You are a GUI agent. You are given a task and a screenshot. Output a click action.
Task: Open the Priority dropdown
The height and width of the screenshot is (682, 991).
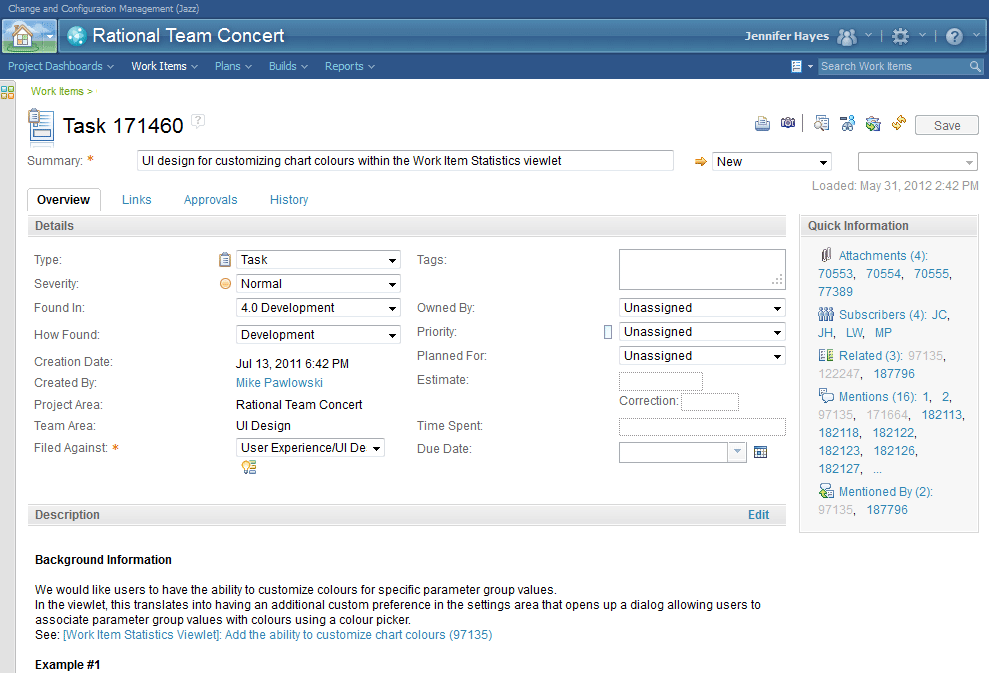tap(702, 332)
